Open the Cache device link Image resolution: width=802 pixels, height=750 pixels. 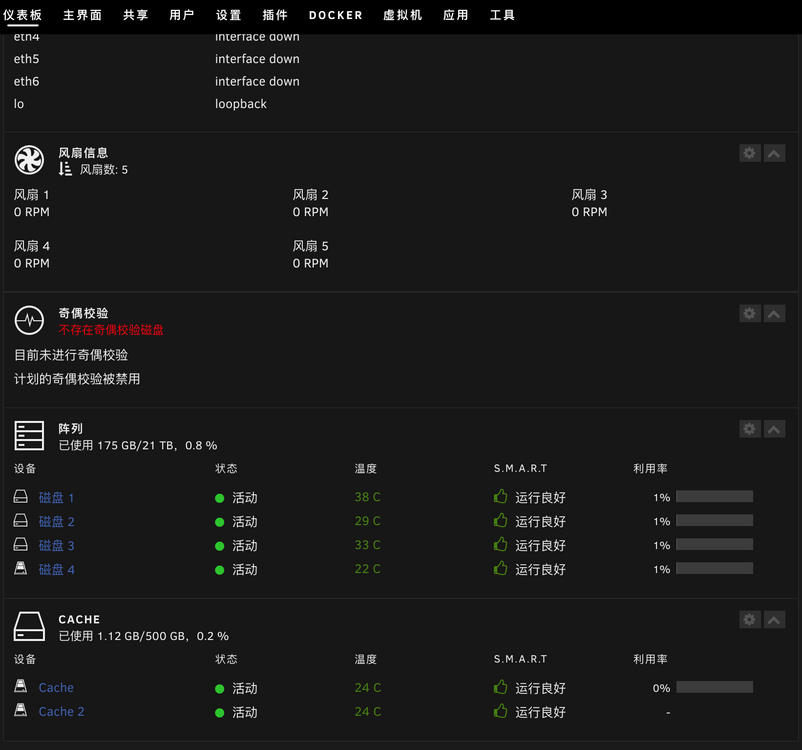coord(56,688)
